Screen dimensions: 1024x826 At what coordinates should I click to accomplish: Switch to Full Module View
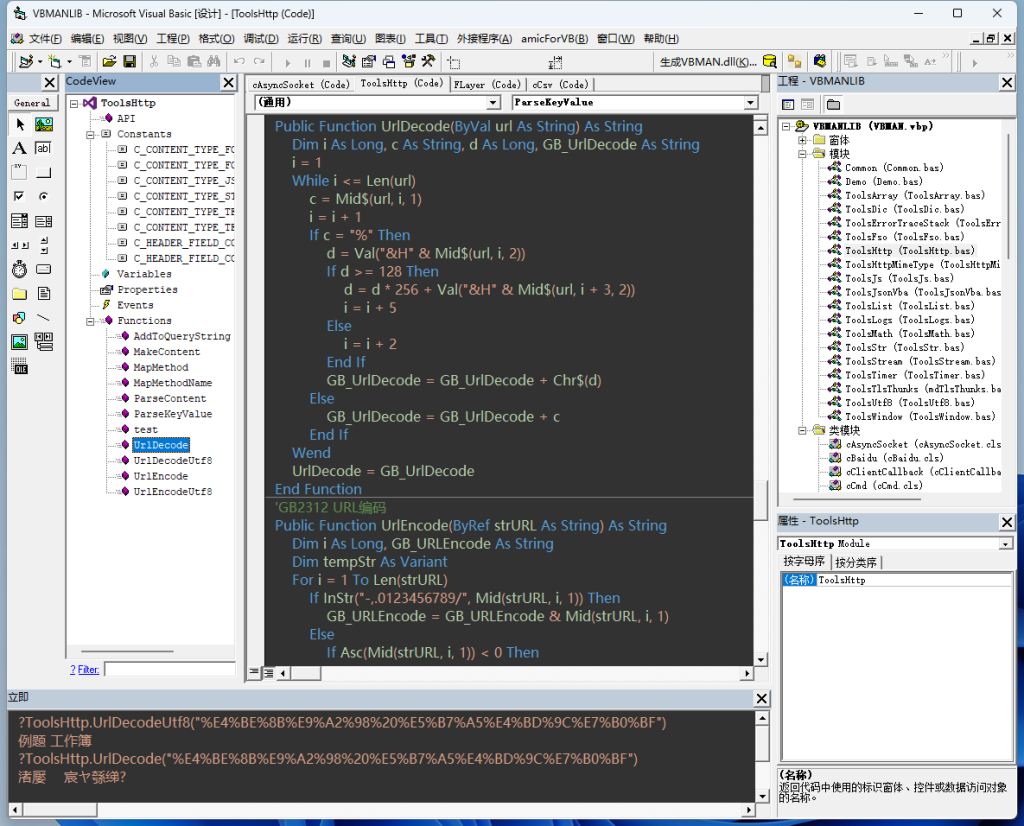(268, 673)
